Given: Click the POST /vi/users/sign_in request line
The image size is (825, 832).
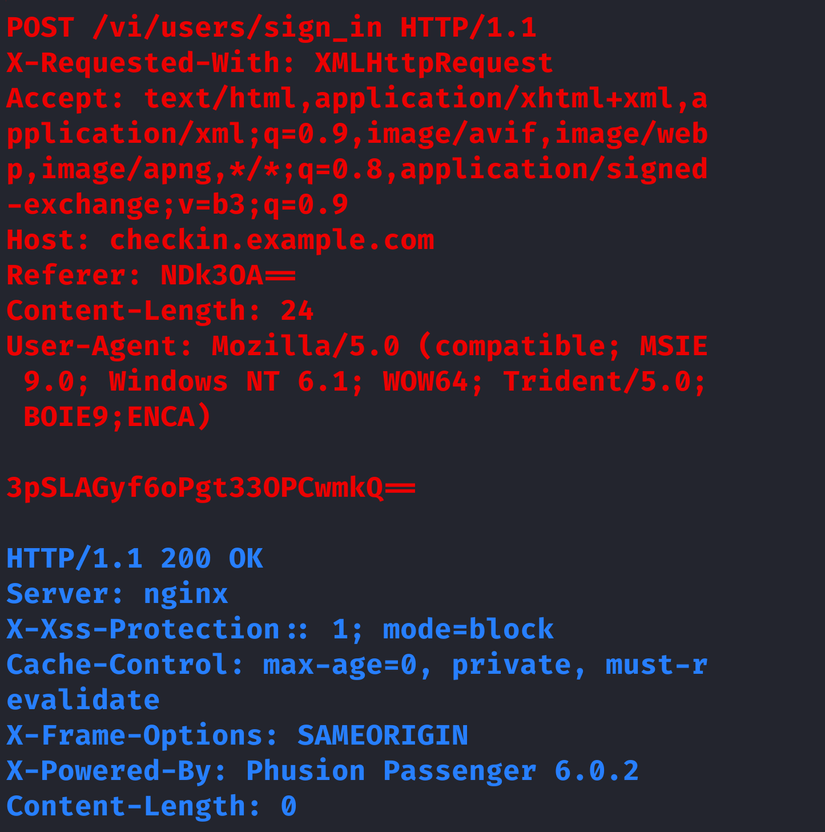Looking at the screenshot, I should [271, 27].
